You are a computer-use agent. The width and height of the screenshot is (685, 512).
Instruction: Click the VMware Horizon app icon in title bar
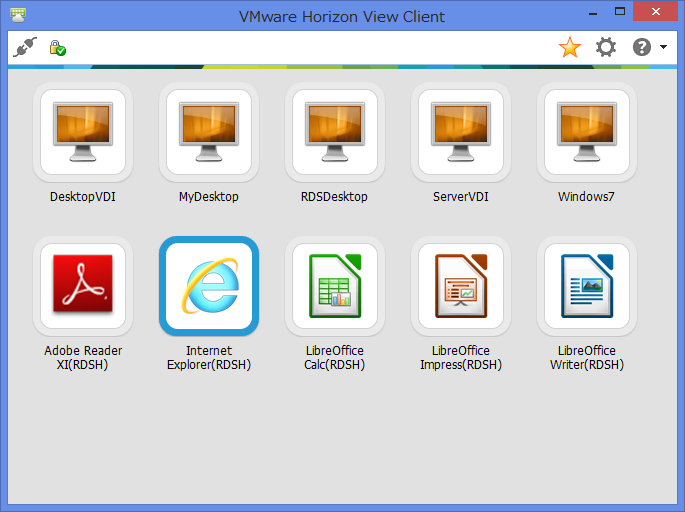pos(18,15)
